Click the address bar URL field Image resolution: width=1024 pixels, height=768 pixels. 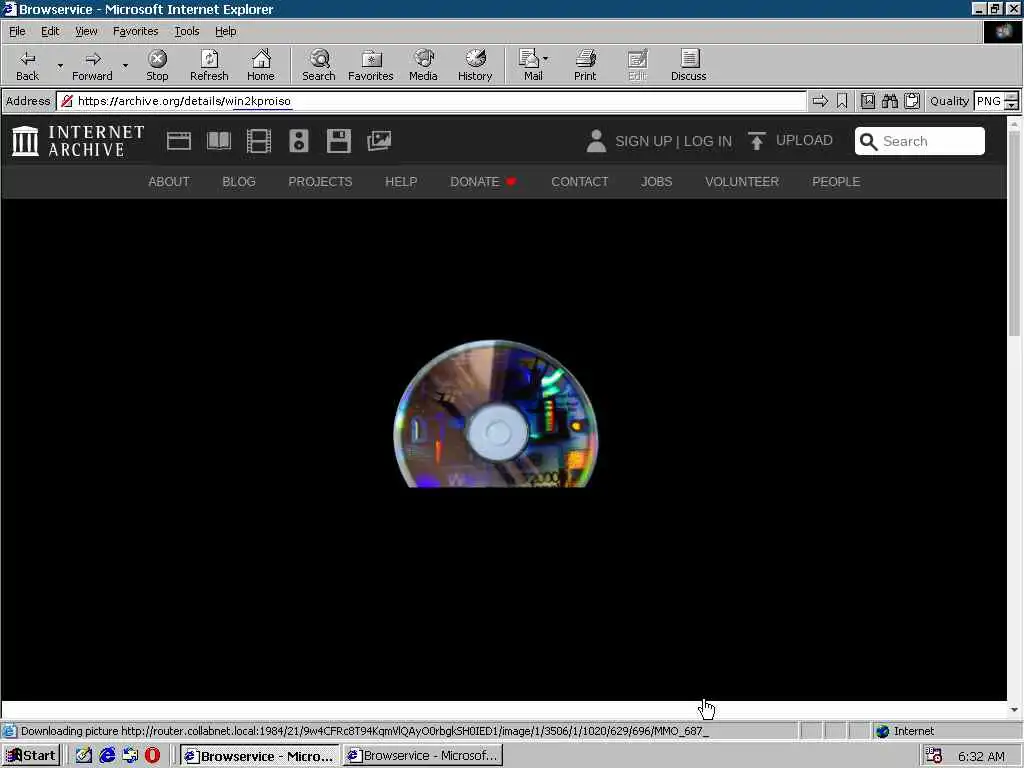(x=431, y=101)
